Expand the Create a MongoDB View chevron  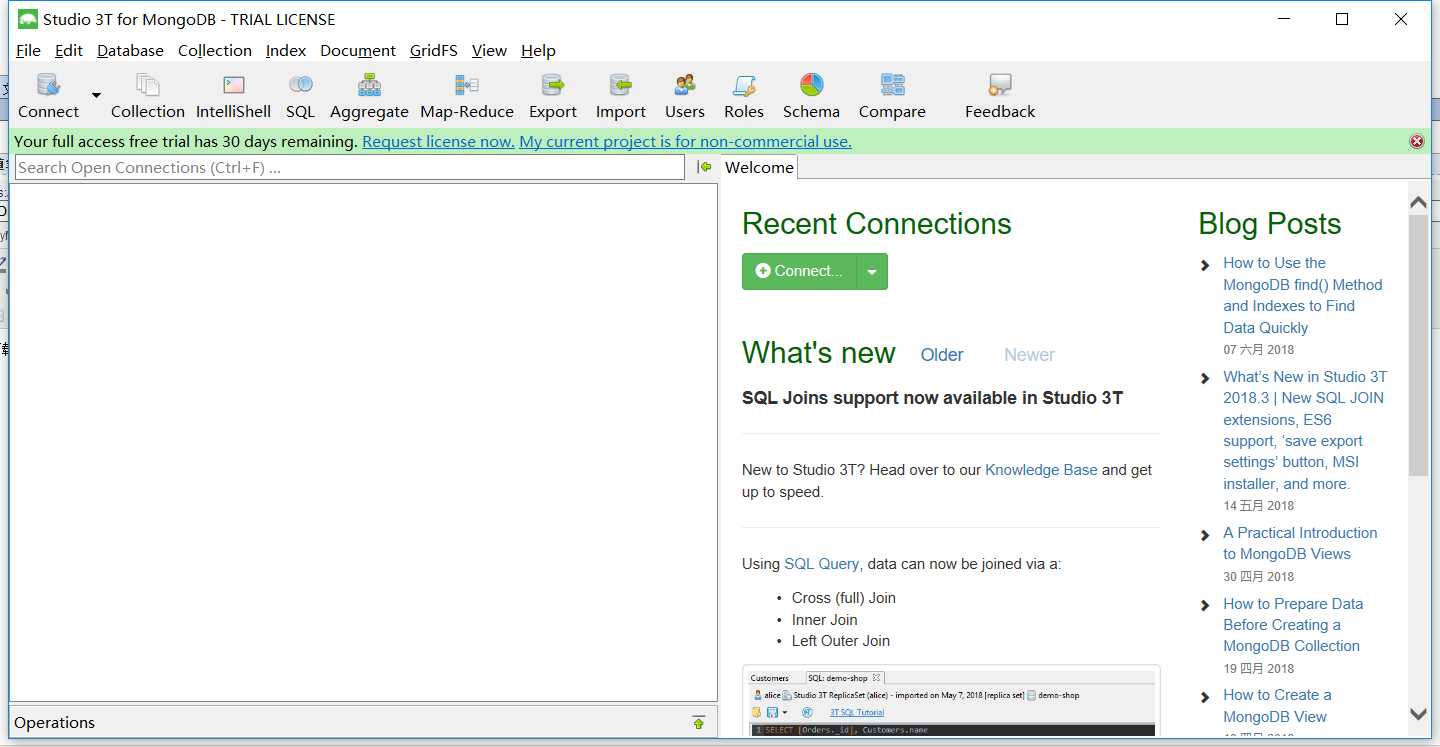pos(1205,697)
